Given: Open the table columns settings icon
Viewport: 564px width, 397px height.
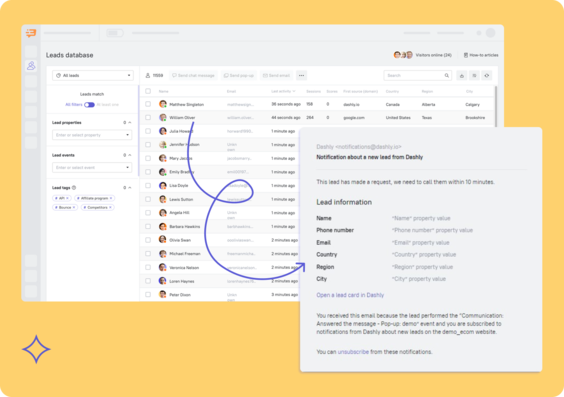Looking at the screenshot, I should (474, 76).
